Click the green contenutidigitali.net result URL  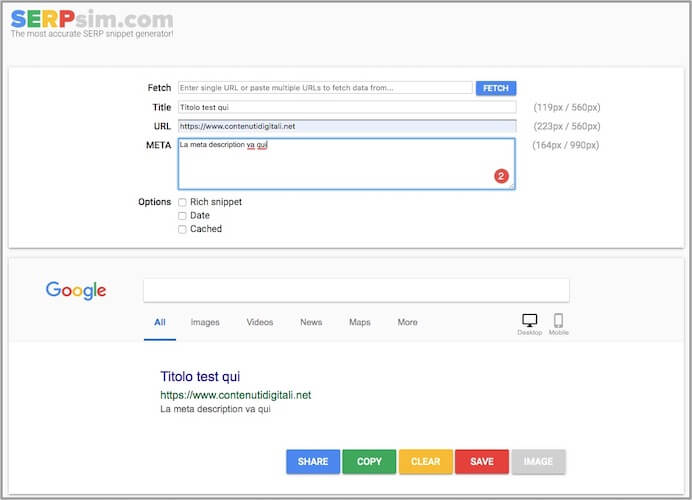235,395
